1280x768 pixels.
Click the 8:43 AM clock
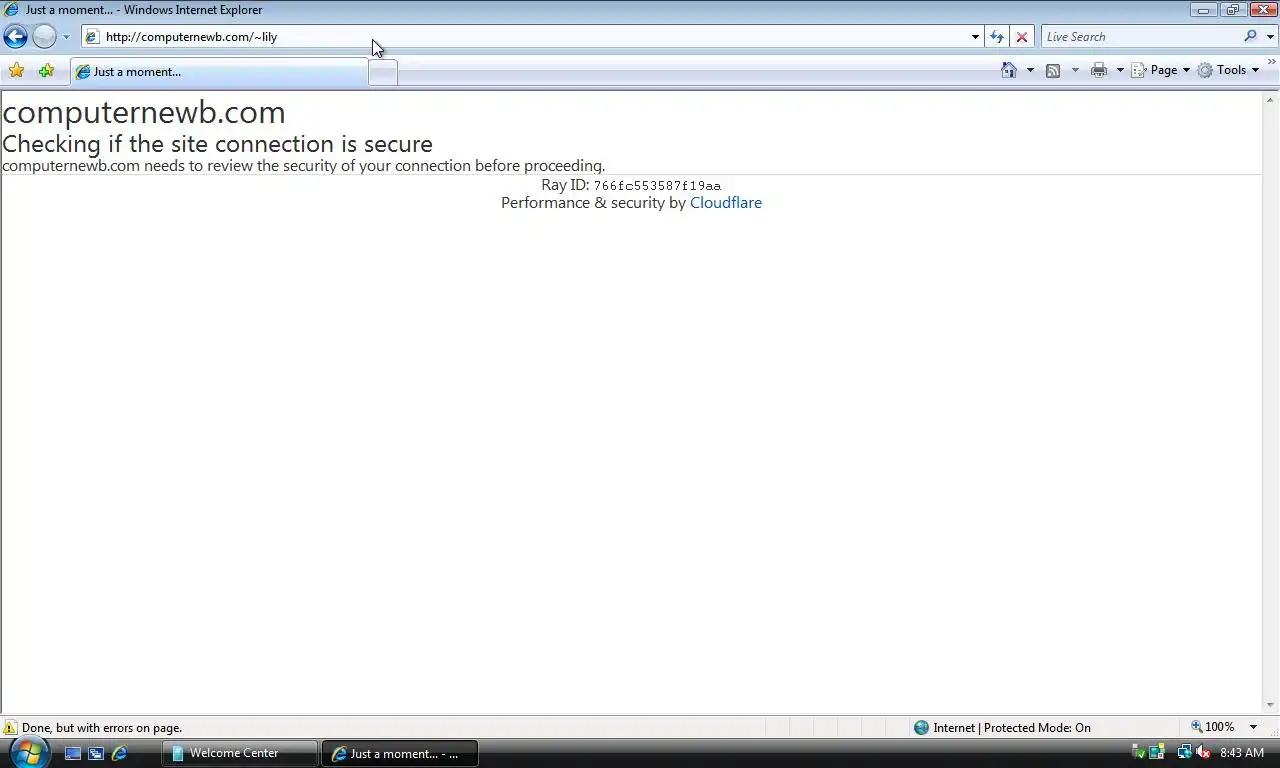tap(1242, 753)
